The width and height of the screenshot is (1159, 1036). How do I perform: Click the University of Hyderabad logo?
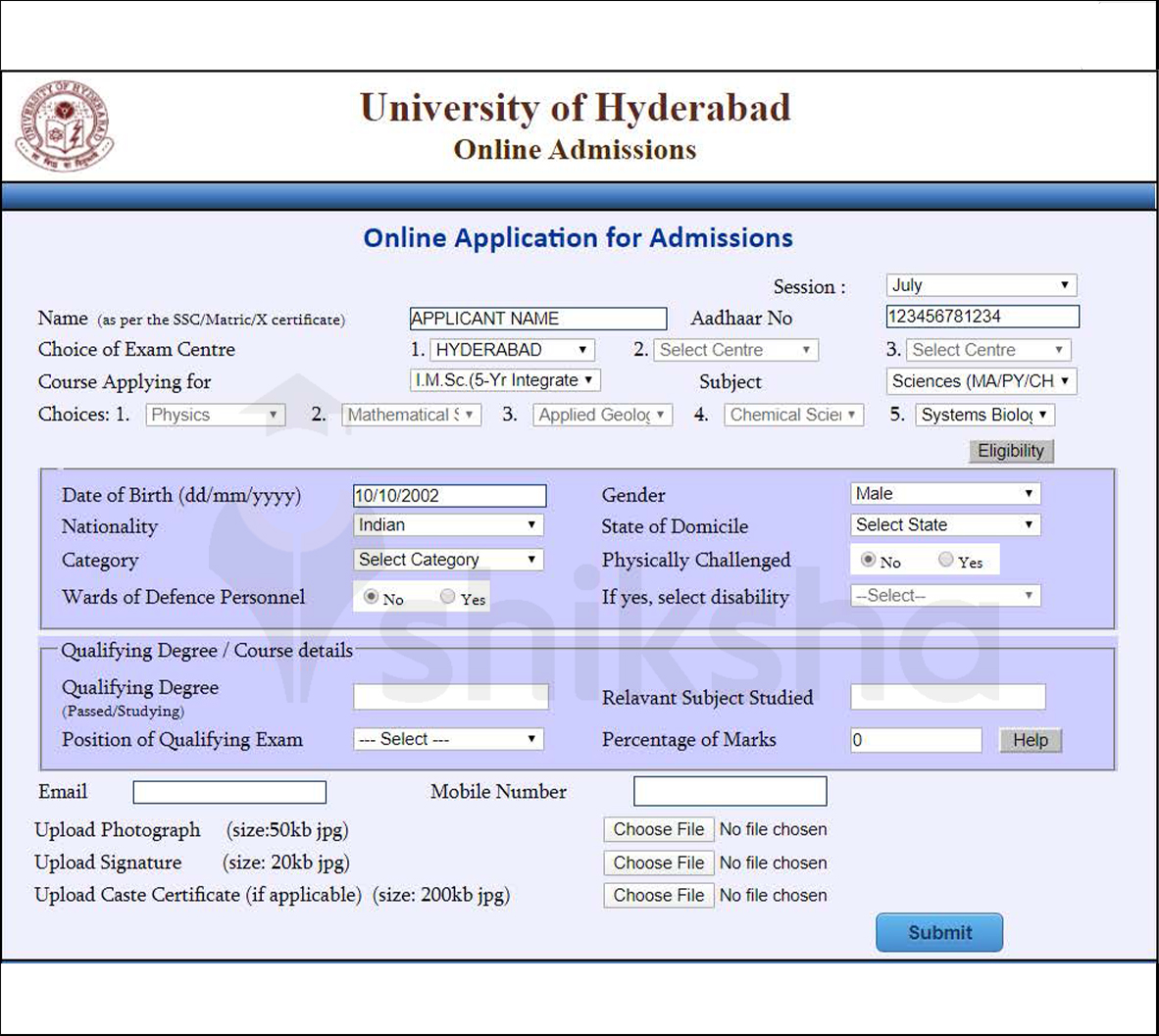pyautogui.click(x=65, y=126)
